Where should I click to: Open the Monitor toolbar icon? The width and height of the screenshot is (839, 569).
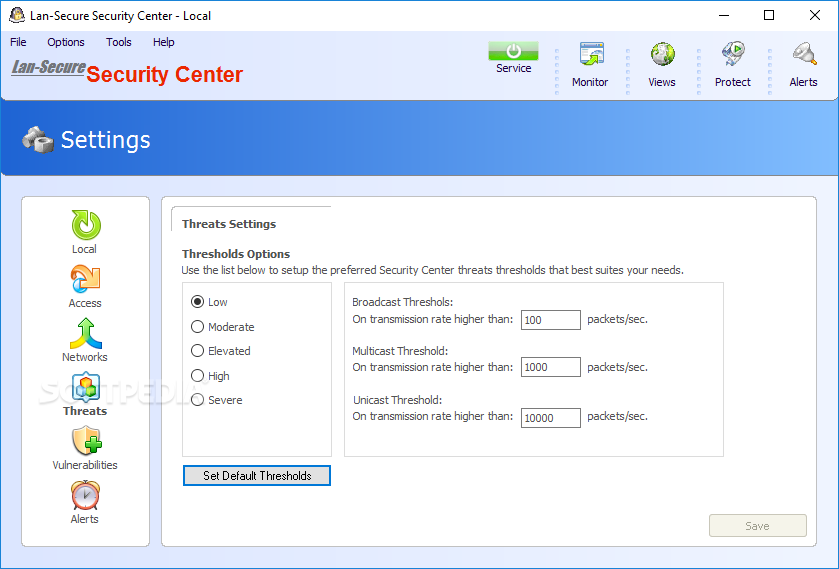pyautogui.click(x=591, y=54)
